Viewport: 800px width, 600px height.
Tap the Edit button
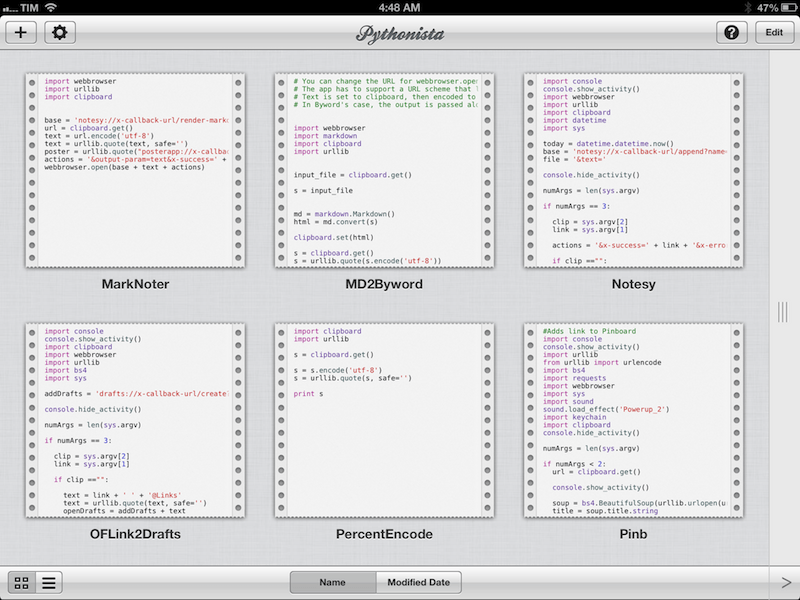tap(774, 33)
